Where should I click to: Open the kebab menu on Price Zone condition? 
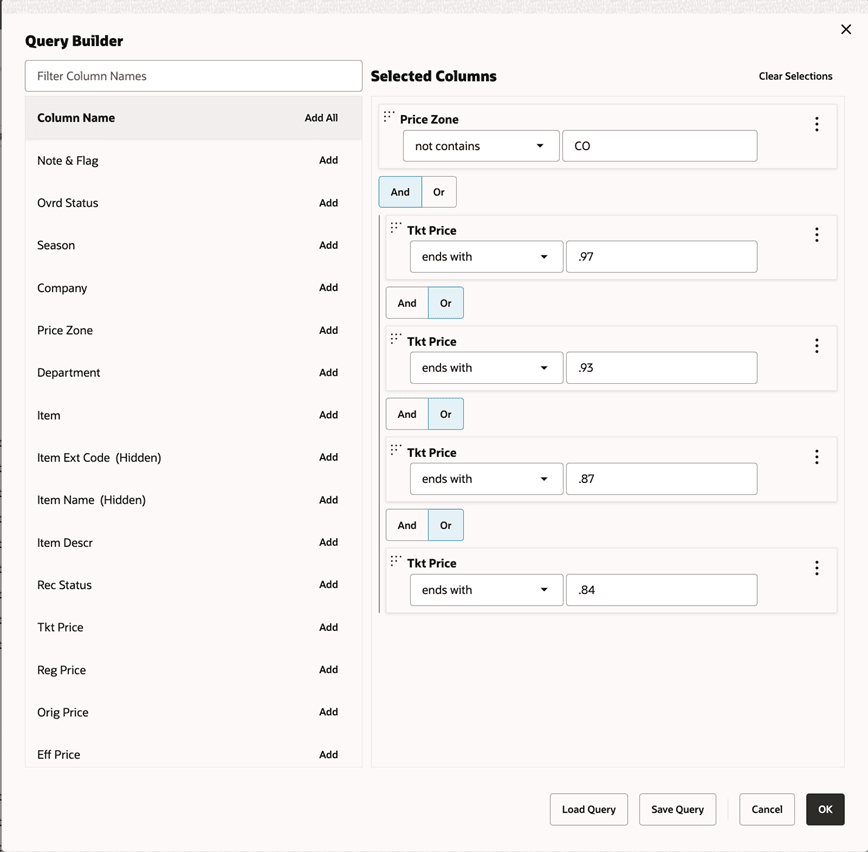816,124
